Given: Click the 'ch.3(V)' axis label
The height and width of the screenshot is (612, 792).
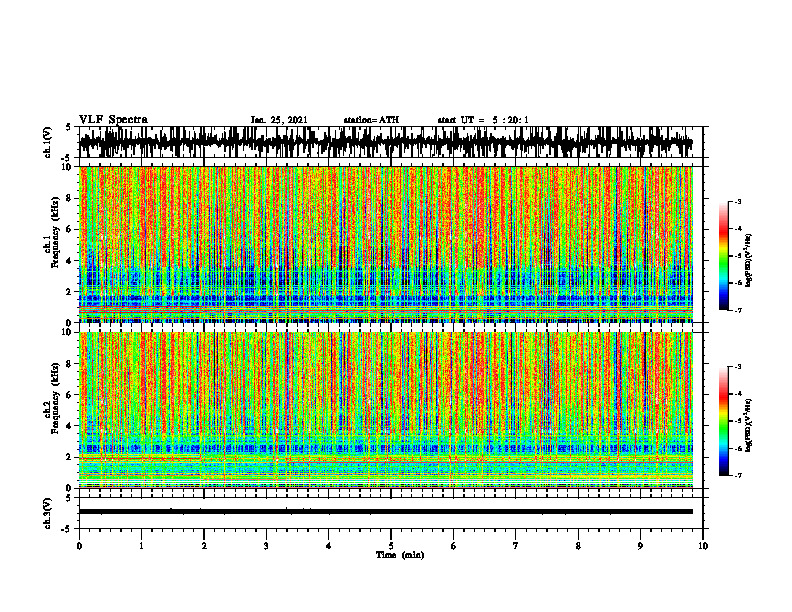Looking at the screenshot, I should (48, 513).
